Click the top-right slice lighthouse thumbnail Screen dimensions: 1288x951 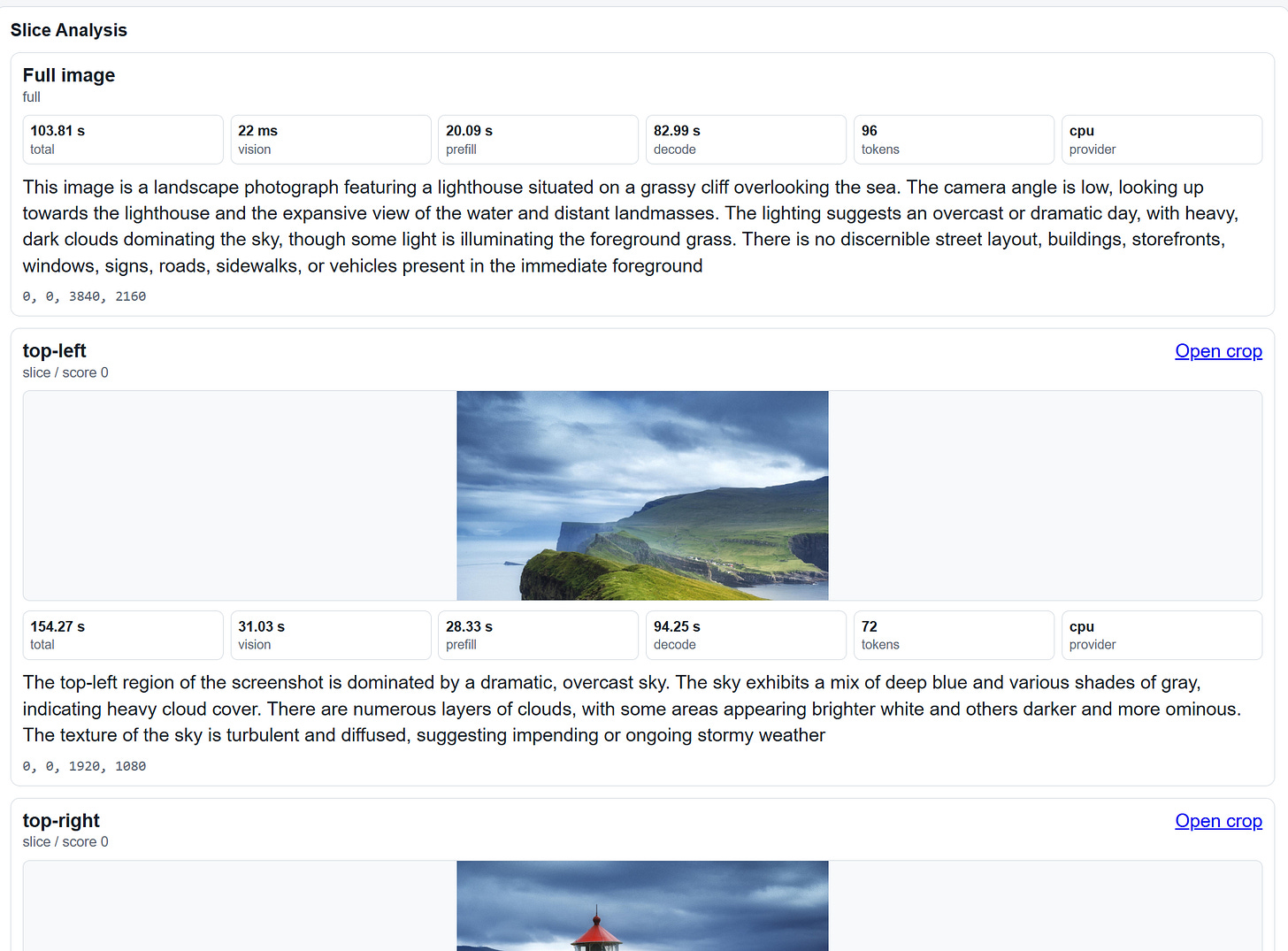click(642, 906)
